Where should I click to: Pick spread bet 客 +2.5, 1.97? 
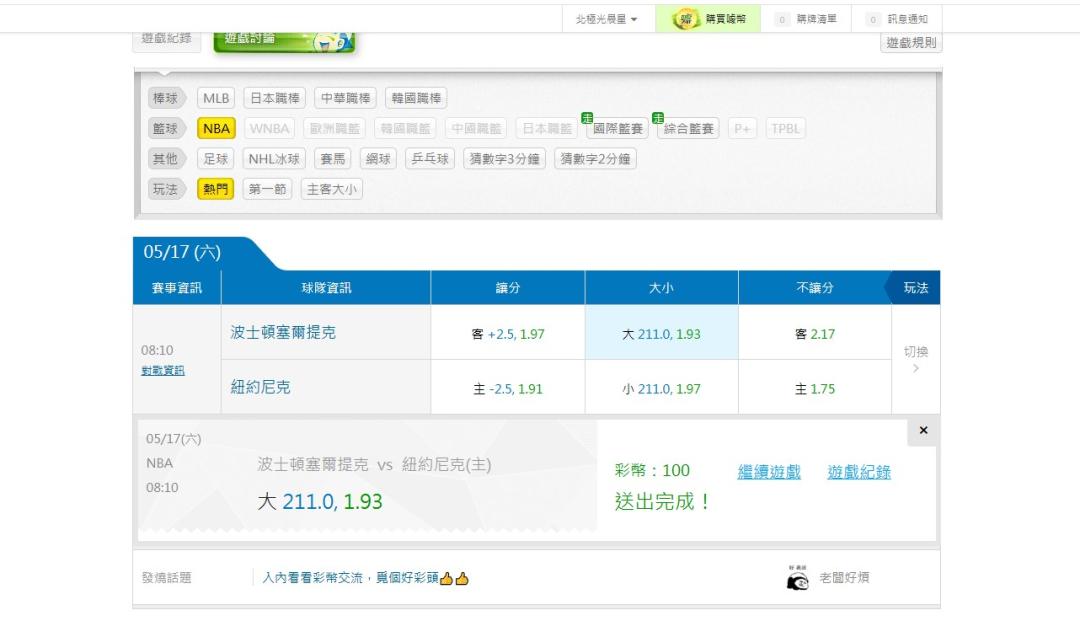tap(508, 333)
